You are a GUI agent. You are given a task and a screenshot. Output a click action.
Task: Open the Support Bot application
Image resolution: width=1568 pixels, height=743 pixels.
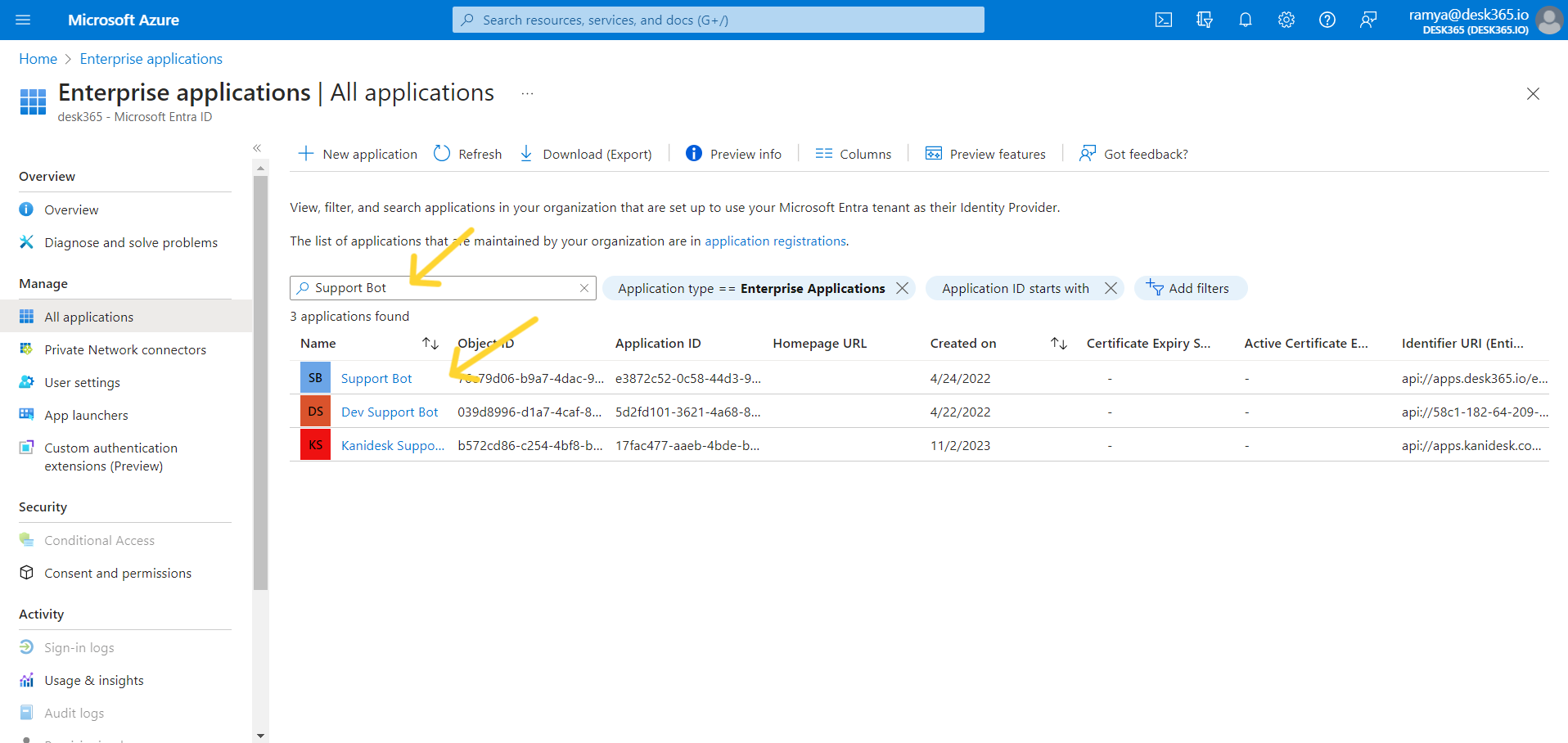click(x=376, y=378)
